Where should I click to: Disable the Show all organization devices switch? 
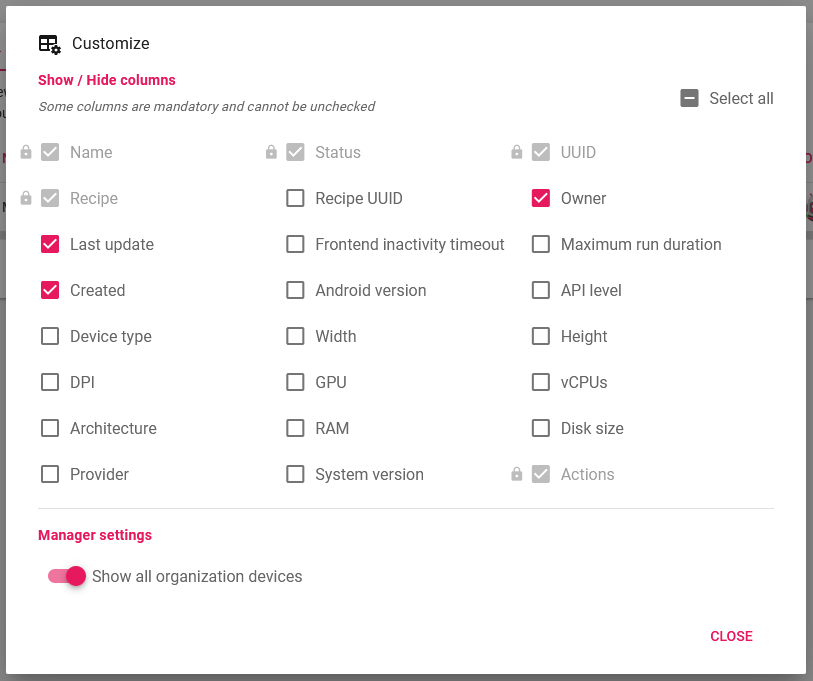point(66,576)
